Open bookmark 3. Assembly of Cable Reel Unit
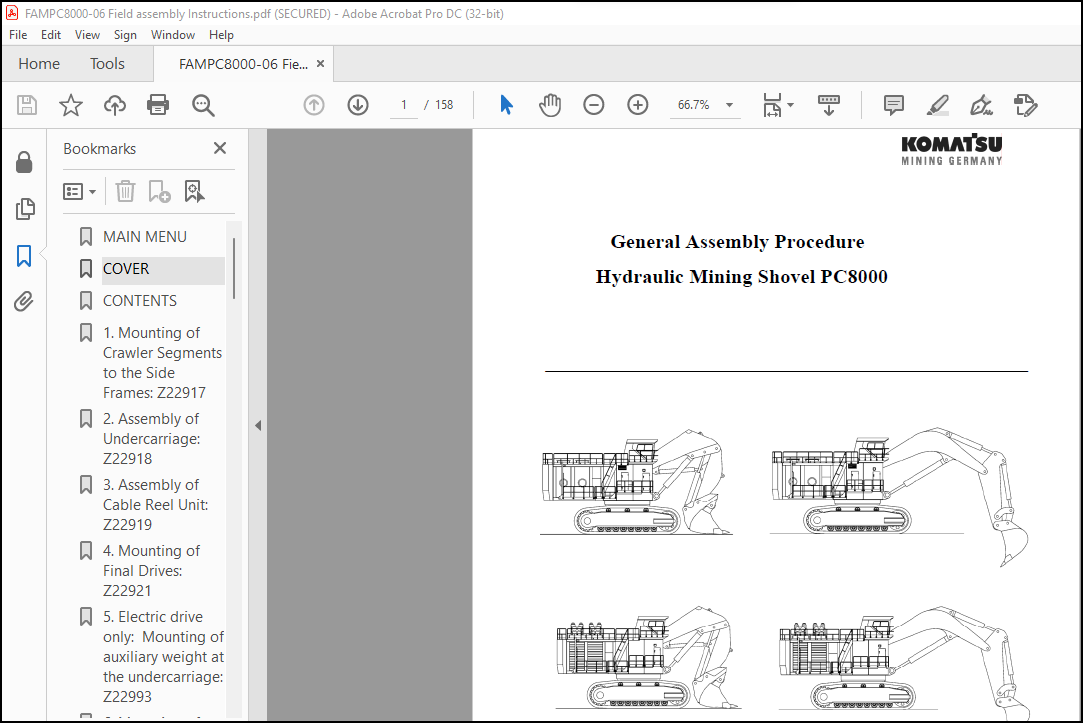The width and height of the screenshot is (1083, 723). click(x=155, y=505)
